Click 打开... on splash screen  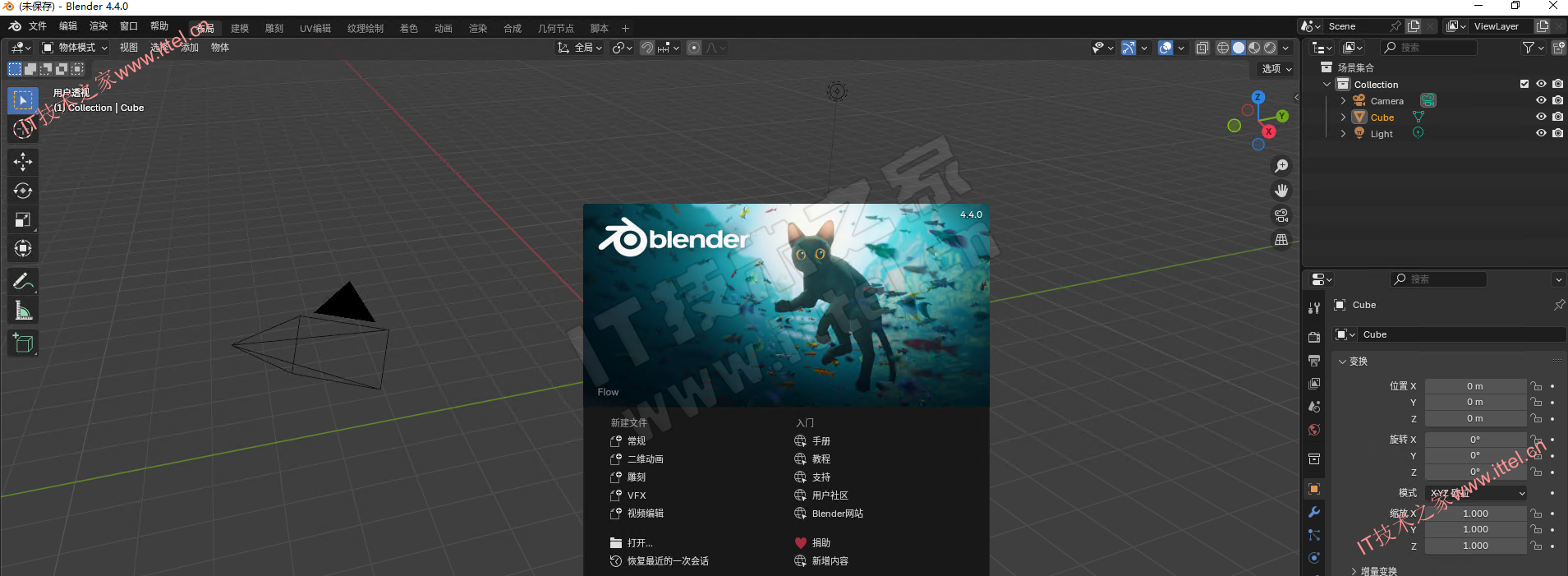point(632,543)
